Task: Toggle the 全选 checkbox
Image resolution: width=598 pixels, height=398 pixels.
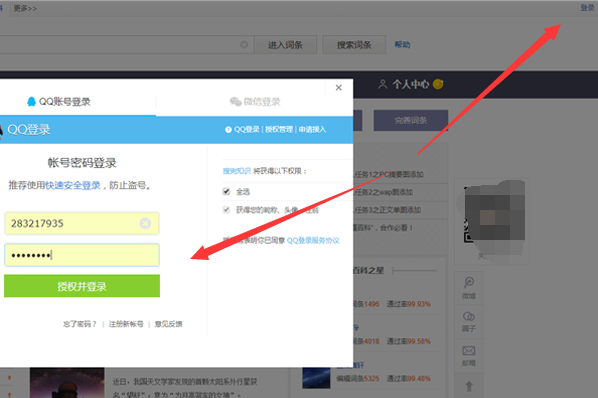Action: pos(227,191)
